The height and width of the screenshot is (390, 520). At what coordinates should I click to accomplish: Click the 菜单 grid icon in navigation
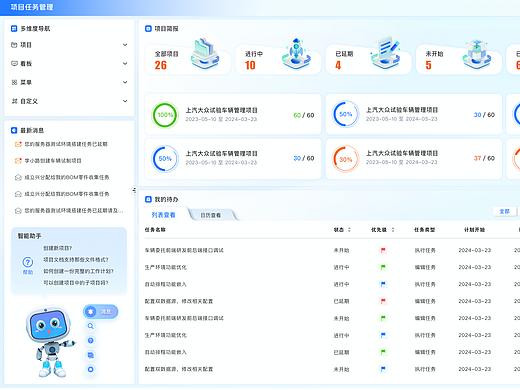[14, 82]
